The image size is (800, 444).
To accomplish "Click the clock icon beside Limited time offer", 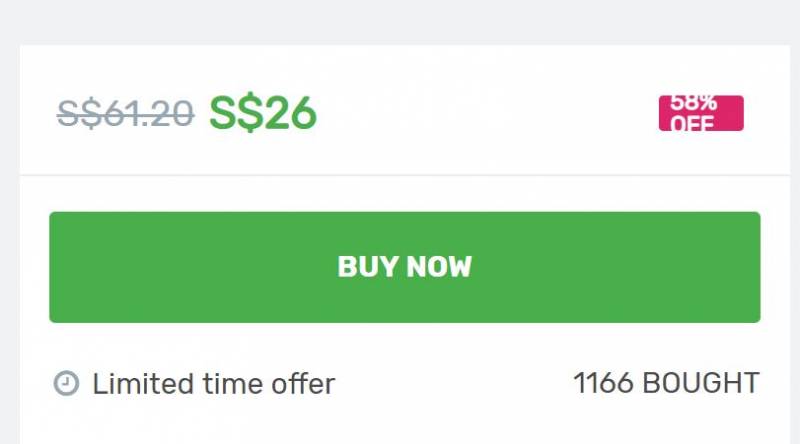I will pos(65,383).
